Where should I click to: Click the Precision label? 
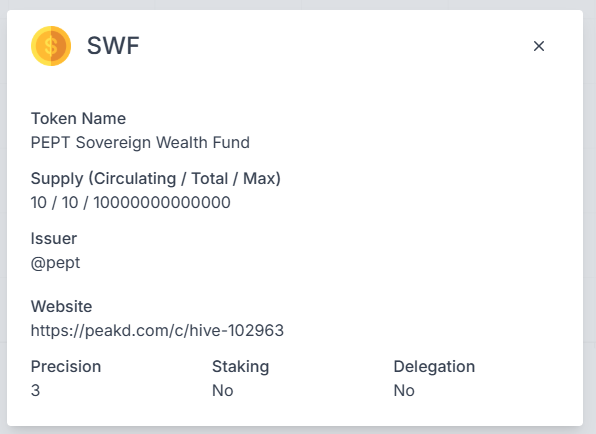coord(66,366)
